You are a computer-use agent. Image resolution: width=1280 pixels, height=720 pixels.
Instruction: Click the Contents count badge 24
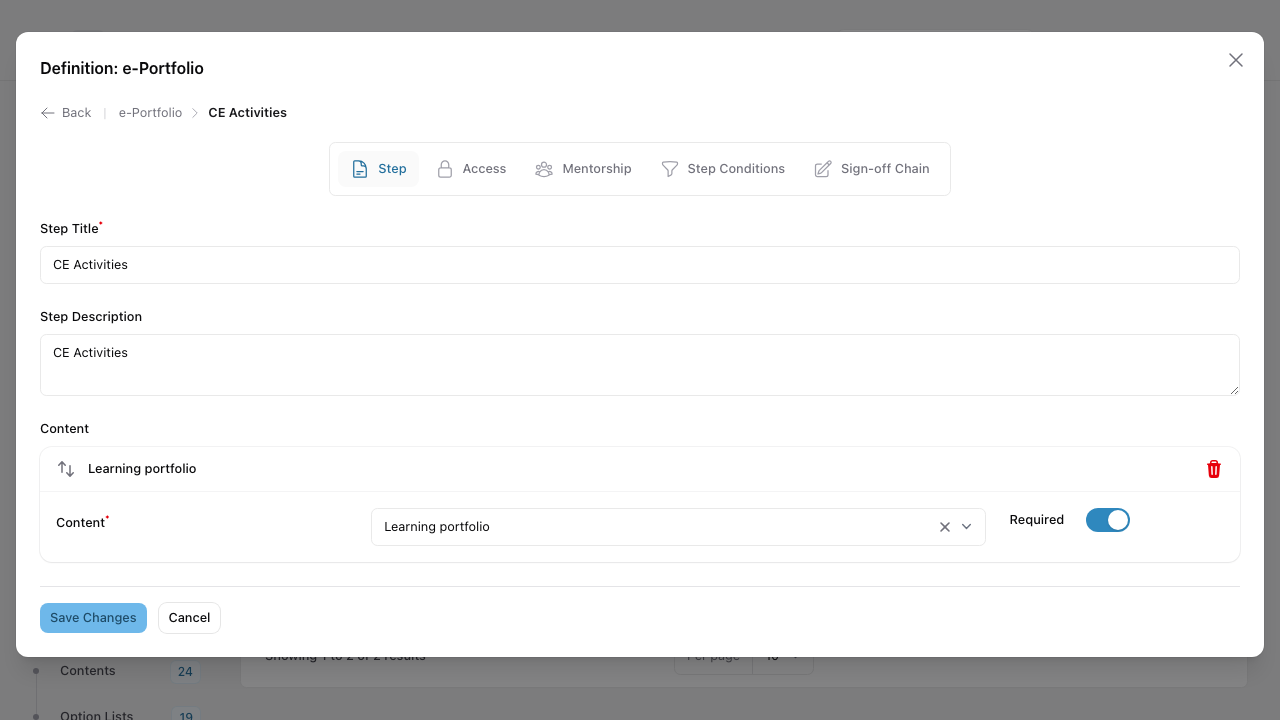[x=185, y=671]
